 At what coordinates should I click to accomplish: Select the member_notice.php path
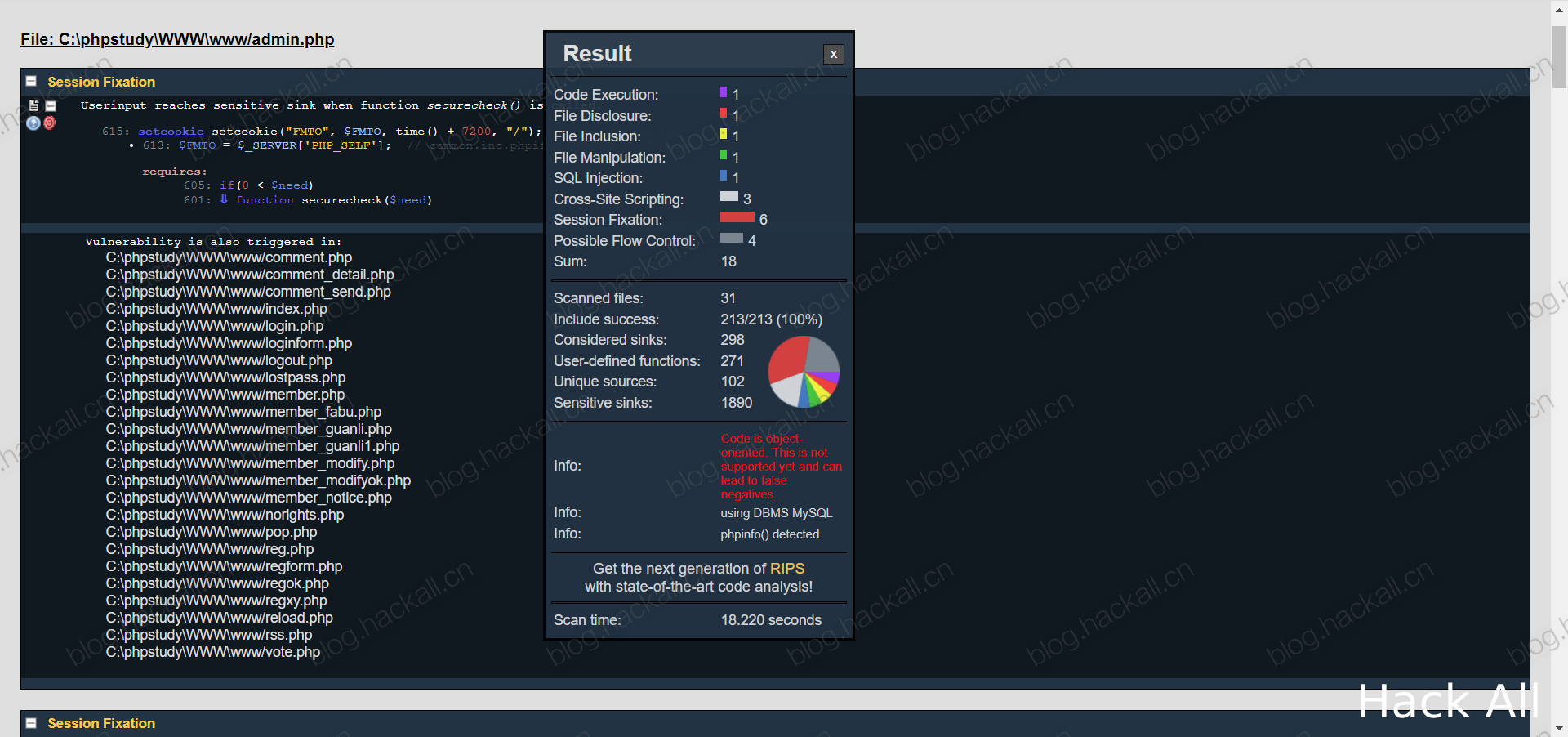(249, 498)
